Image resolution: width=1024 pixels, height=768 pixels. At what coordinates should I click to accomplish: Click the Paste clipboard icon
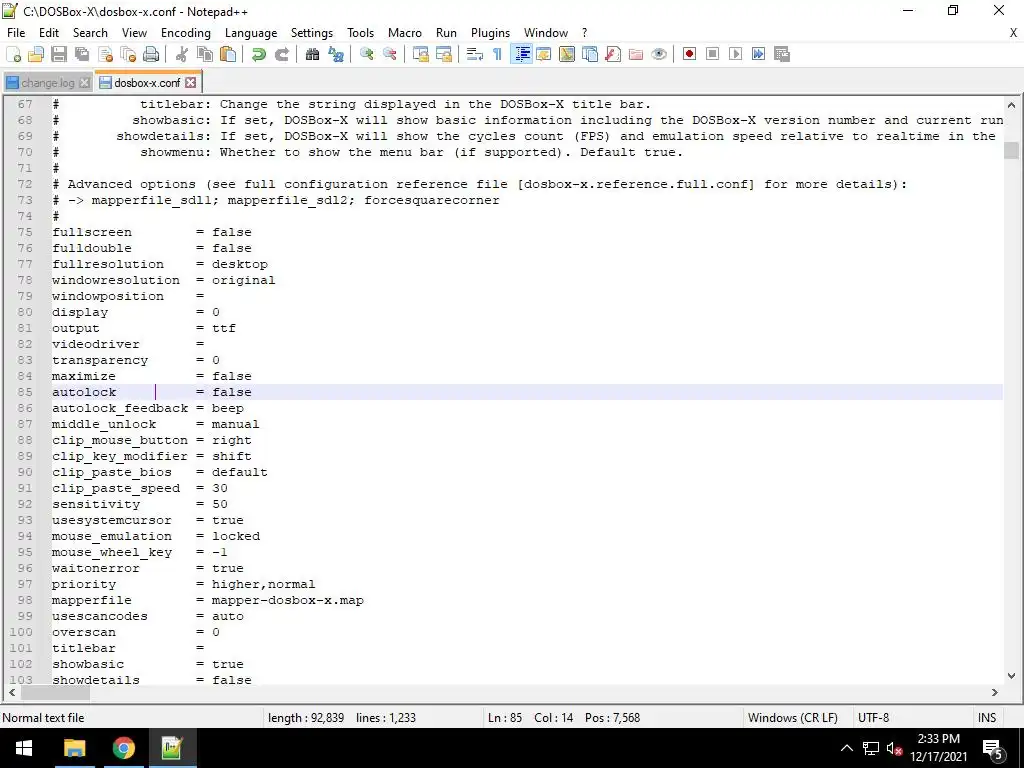228,54
